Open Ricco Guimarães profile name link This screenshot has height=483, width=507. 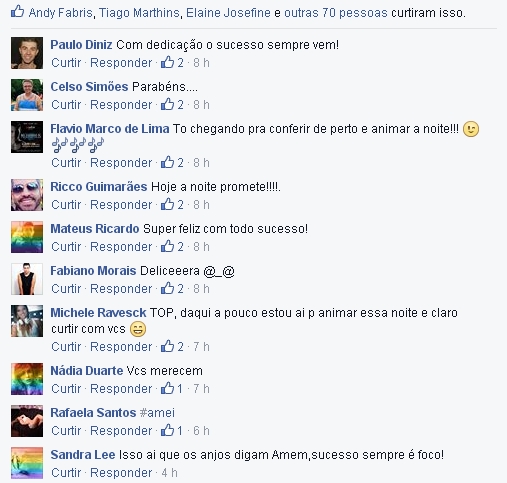click(99, 187)
